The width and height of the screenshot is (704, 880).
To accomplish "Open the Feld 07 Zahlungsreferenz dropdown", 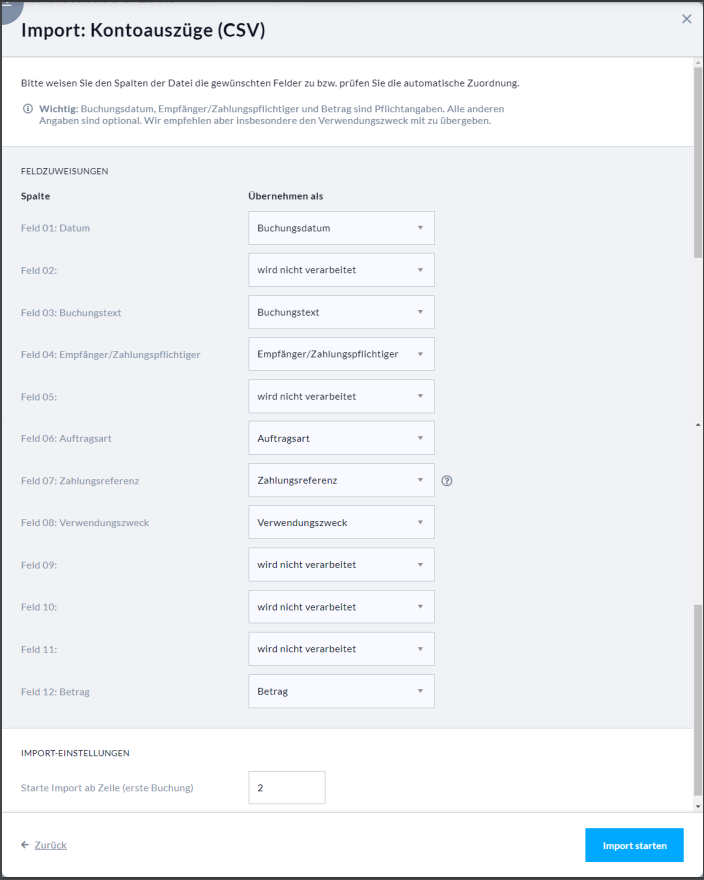I will tap(341, 480).
